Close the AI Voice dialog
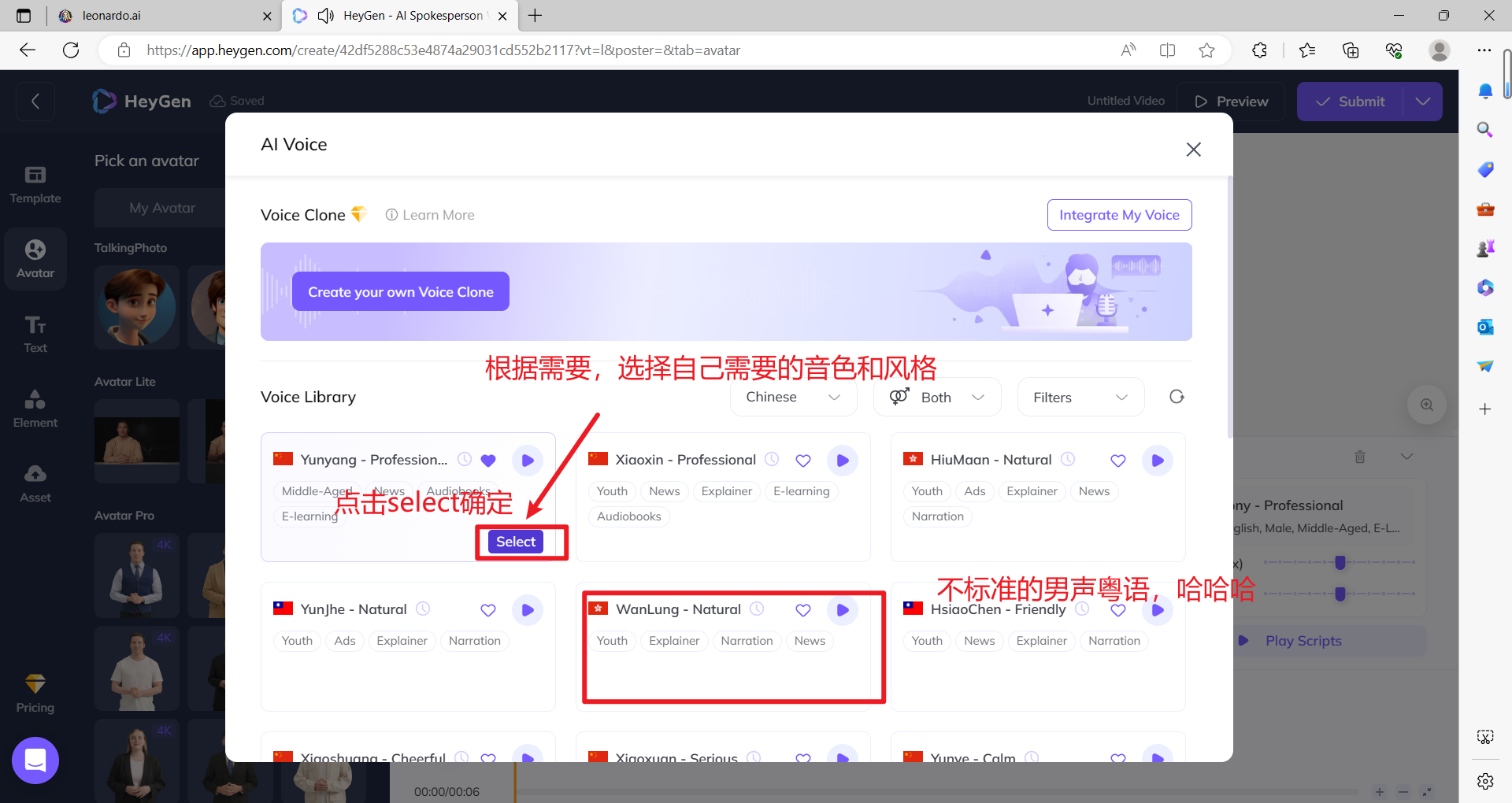1512x803 pixels. tap(1194, 150)
